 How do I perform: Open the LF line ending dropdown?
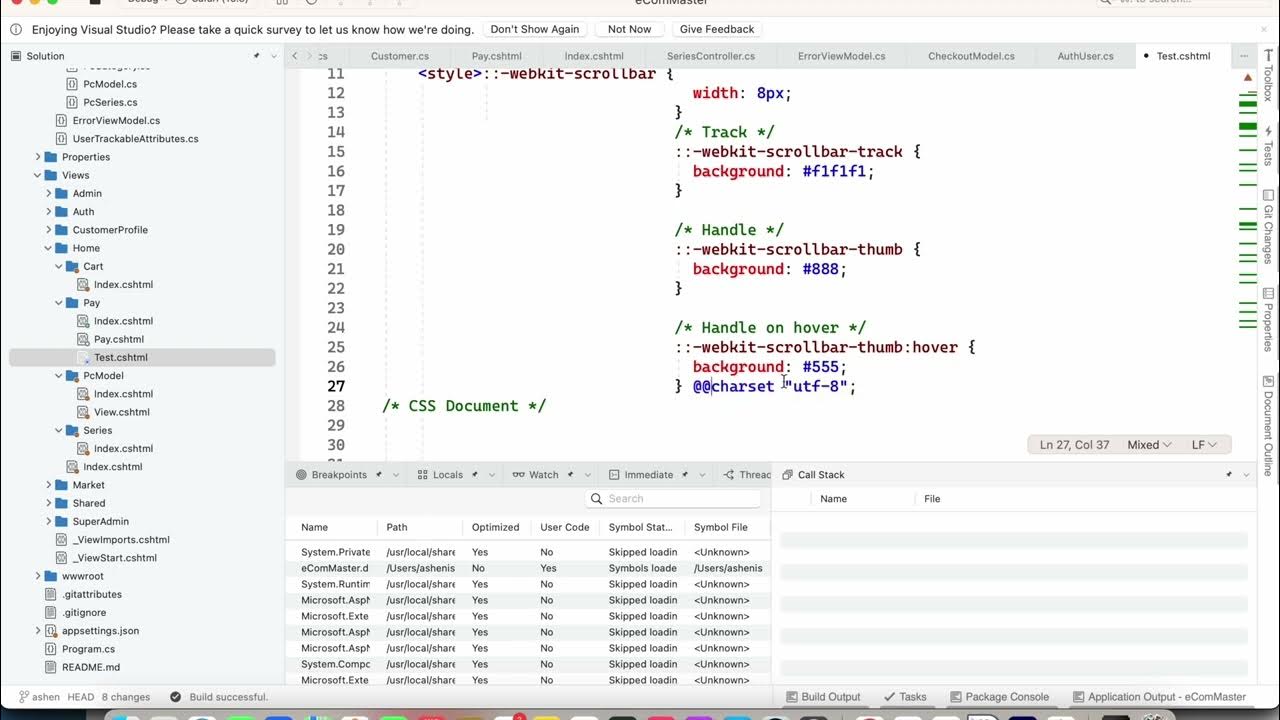[1204, 445]
